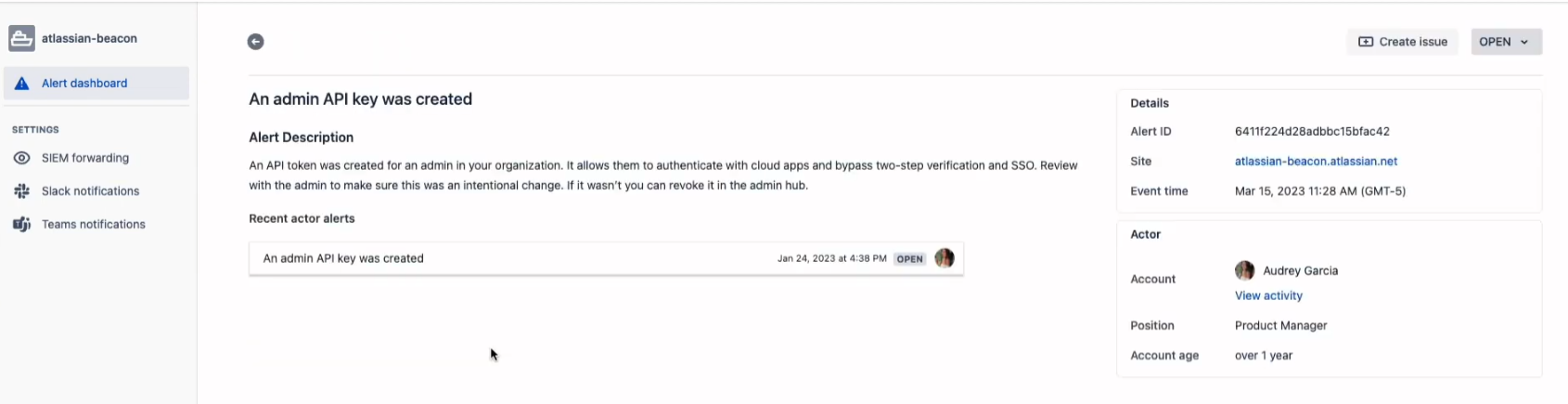Viewport: 1568px width, 404px height.
Task: Open Slack notifications settings
Action: click(x=90, y=191)
